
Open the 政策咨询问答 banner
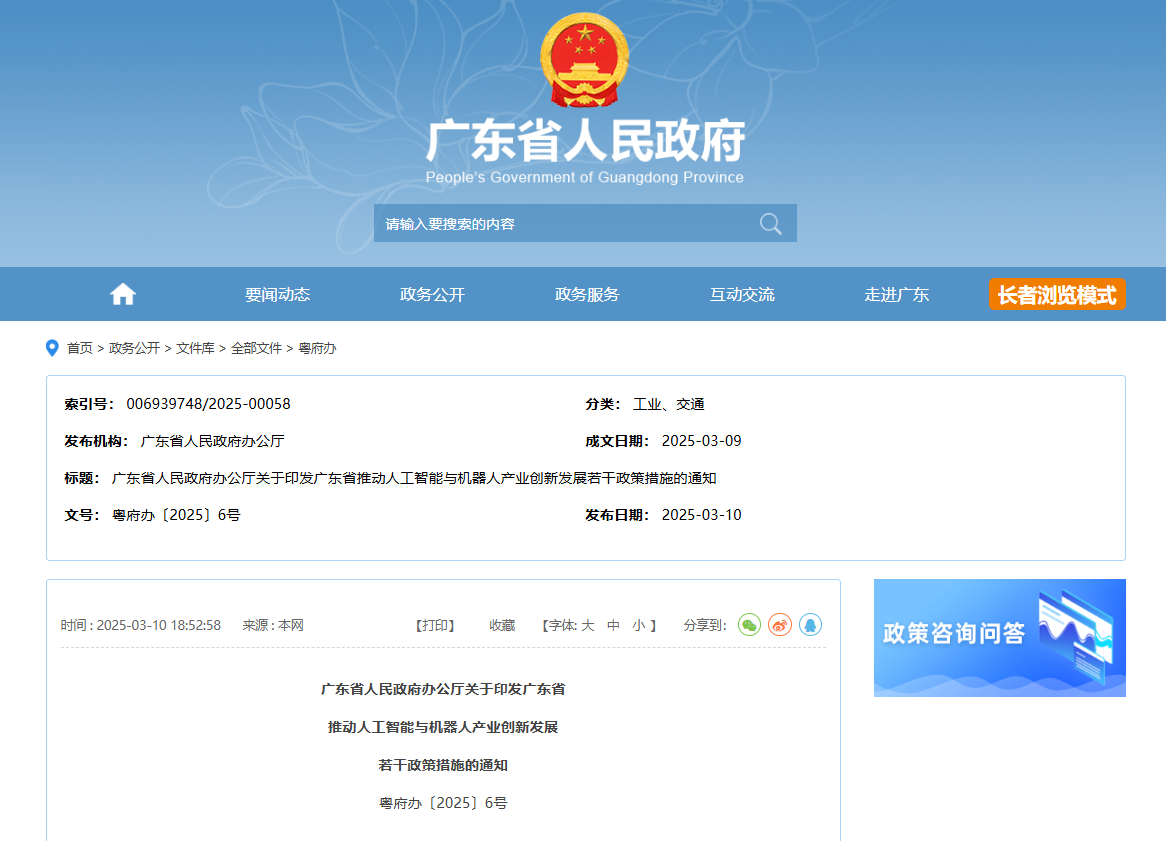pos(999,637)
